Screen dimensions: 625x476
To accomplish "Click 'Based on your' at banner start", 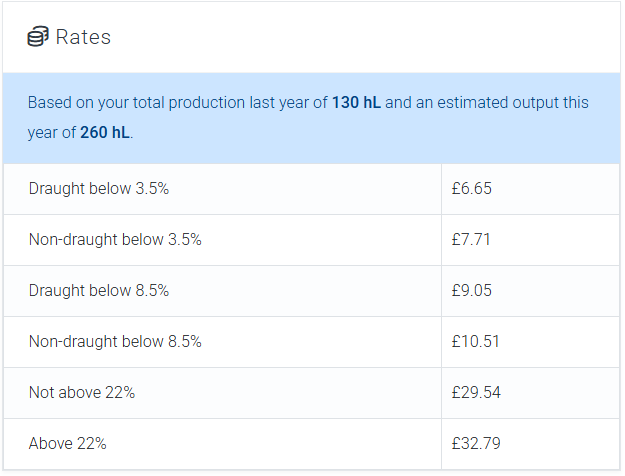I will click(x=73, y=103).
